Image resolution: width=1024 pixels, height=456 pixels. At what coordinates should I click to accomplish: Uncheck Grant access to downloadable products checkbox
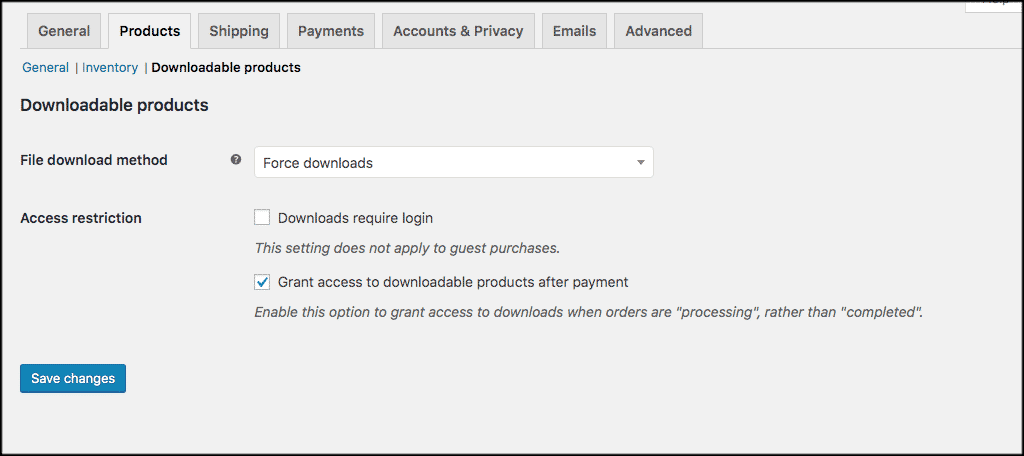click(262, 282)
